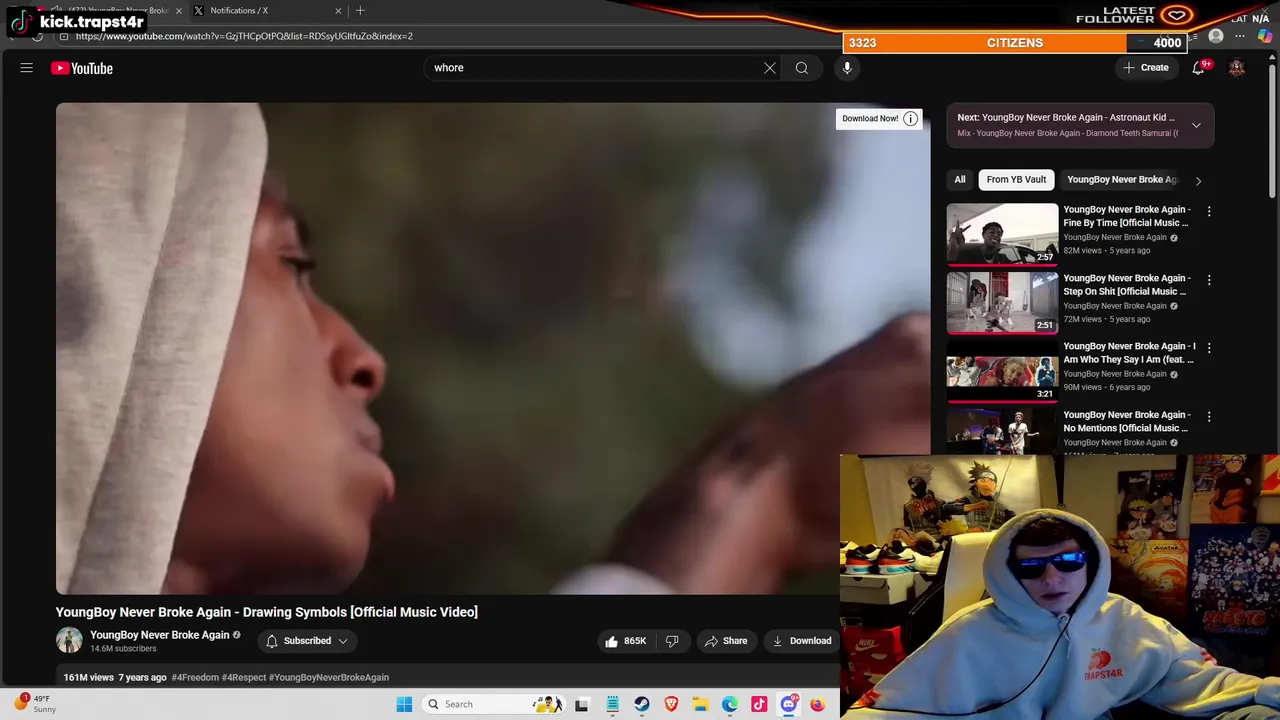Open Discord from the taskbar
This screenshot has width=1280, height=720.
pos(788,704)
